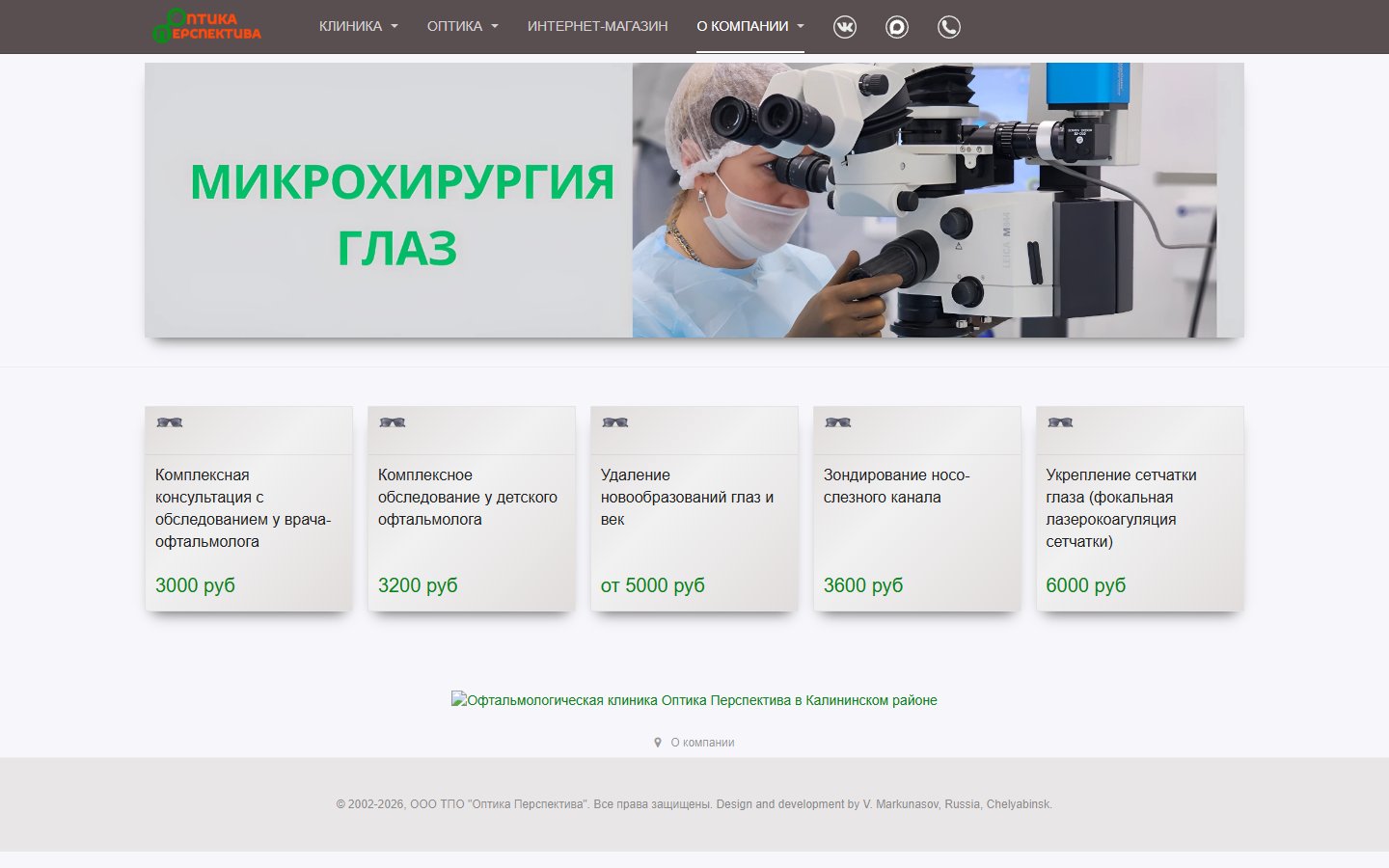Open Комплексное обследование у детского офтальмолога
The height and width of the screenshot is (868, 1389).
[468, 498]
